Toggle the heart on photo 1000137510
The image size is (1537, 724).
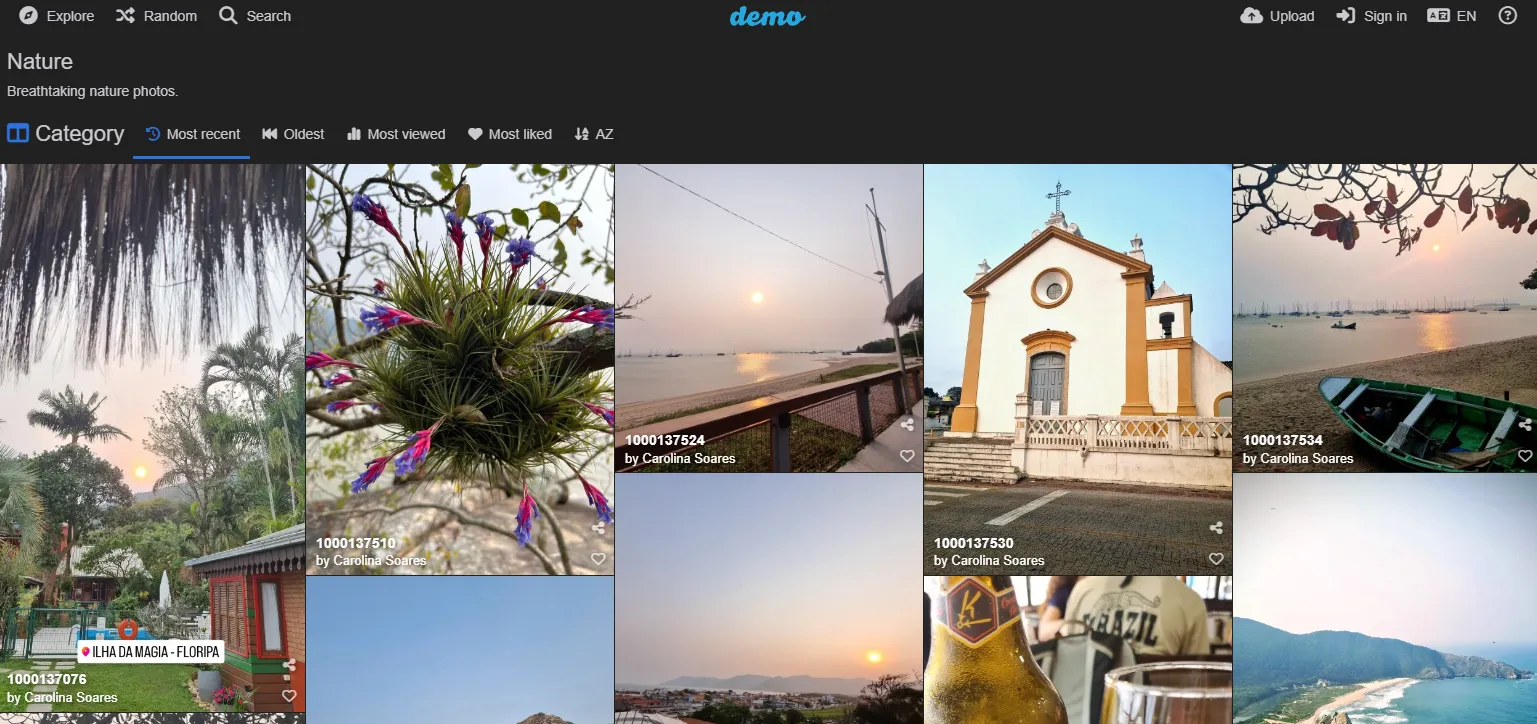598,559
